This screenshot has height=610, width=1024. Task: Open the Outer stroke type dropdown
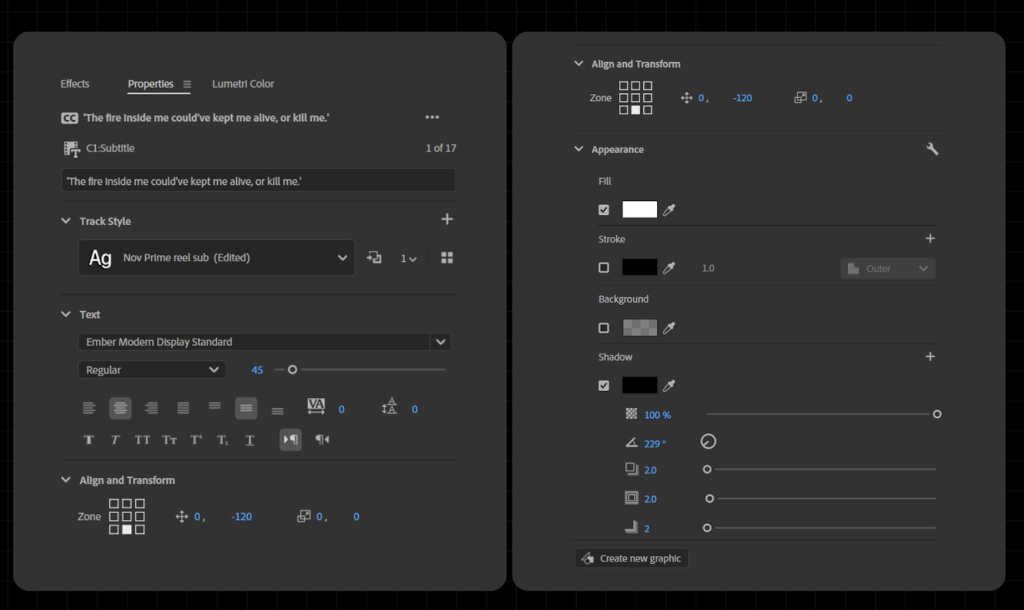tap(888, 268)
